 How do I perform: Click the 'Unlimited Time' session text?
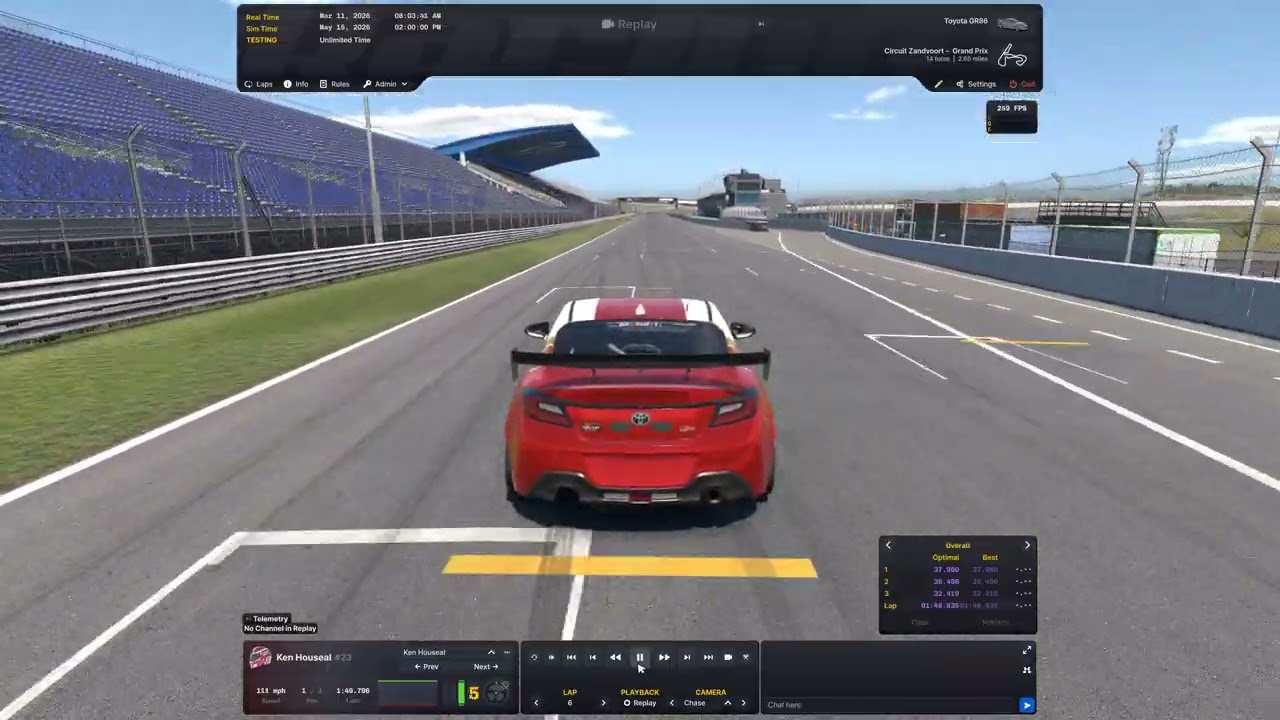344,40
